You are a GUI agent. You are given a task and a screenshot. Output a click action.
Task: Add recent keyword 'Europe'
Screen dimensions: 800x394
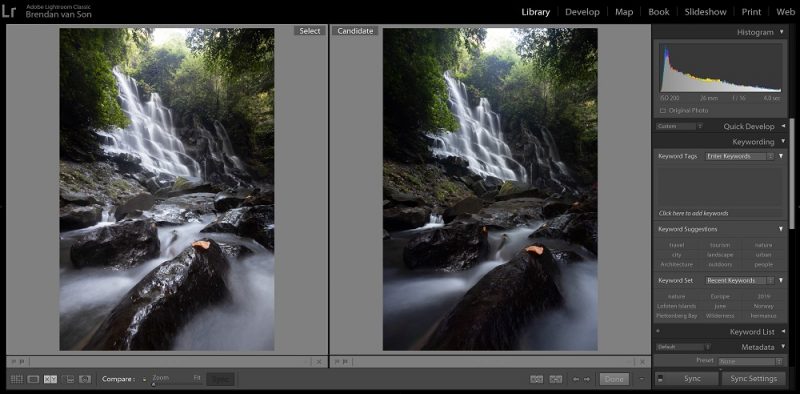point(720,297)
